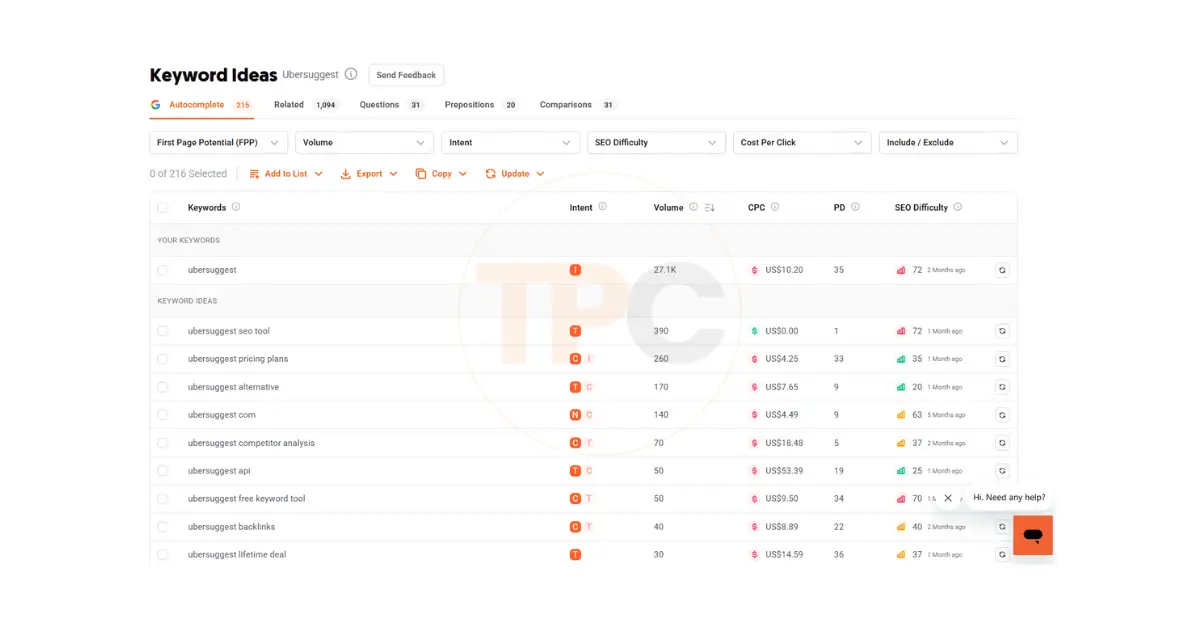Image resolution: width=1200 pixels, height=628 pixels.
Task: Toggle the select-all checkbox in Keywords header
Action: (163, 208)
